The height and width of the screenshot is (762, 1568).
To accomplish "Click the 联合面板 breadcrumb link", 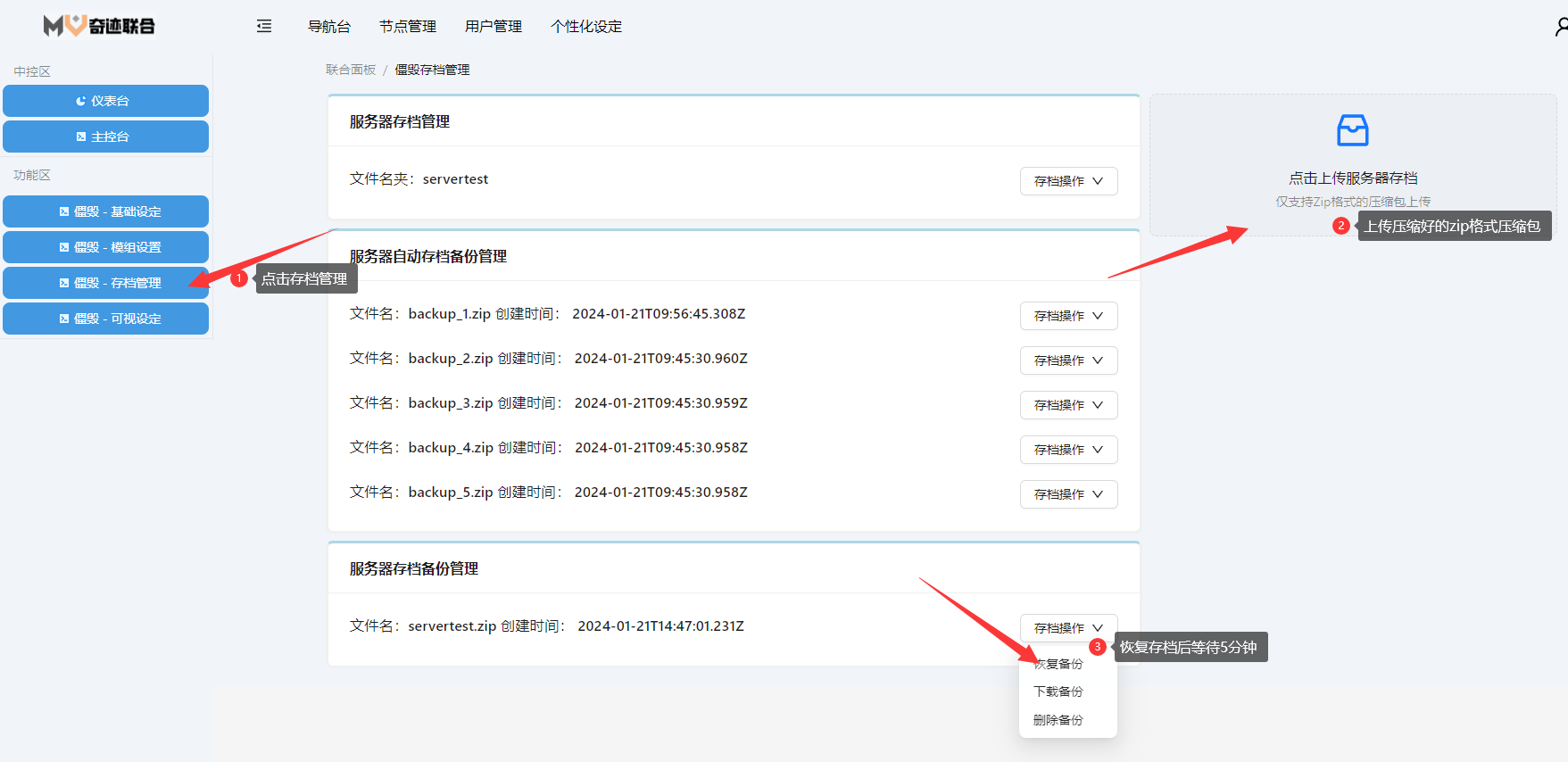I will pyautogui.click(x=351, y=70).
